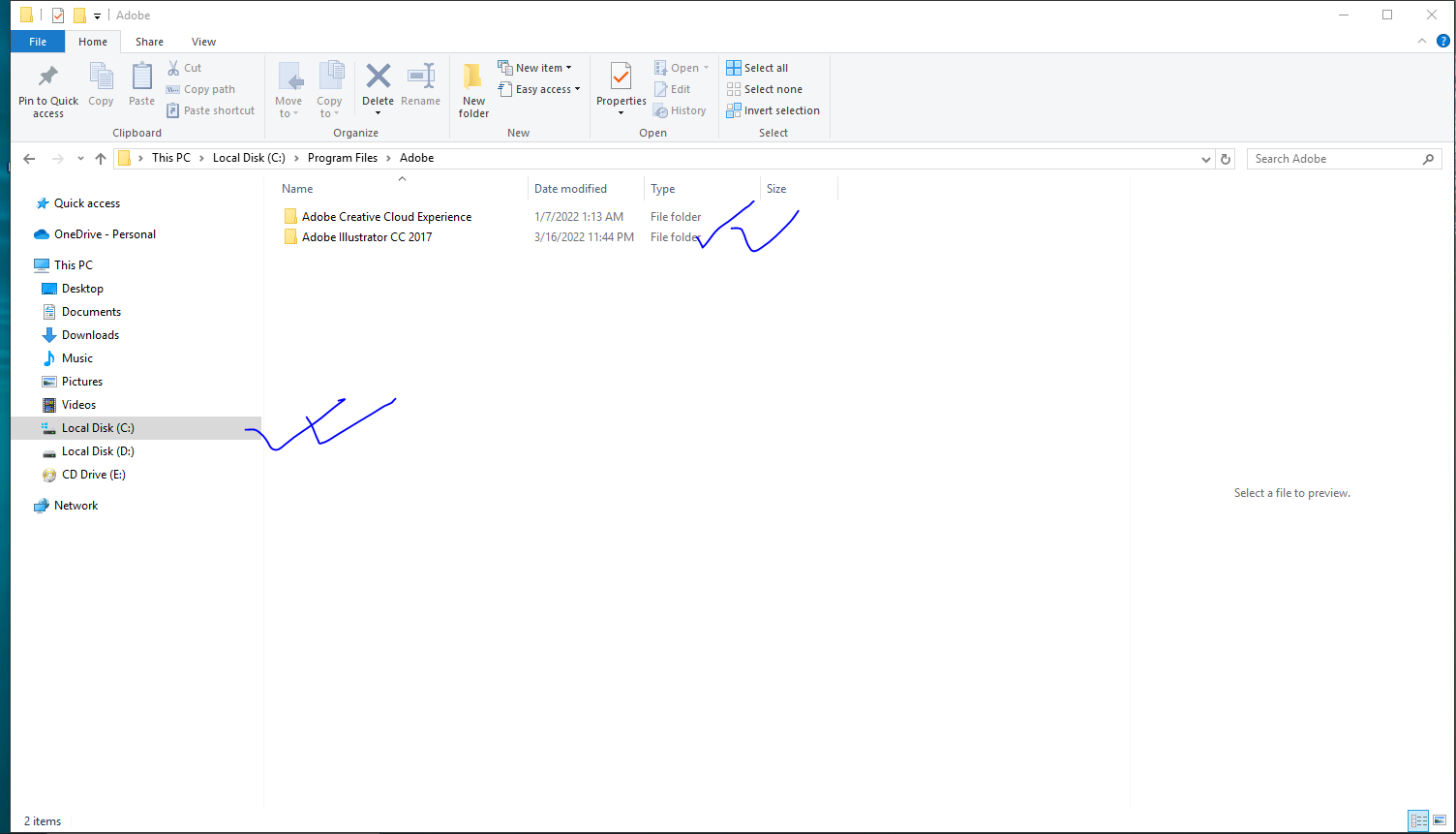Click Invert selection in ribbon
Viewport: 1456px width, 834px height.
pos(773,110)
